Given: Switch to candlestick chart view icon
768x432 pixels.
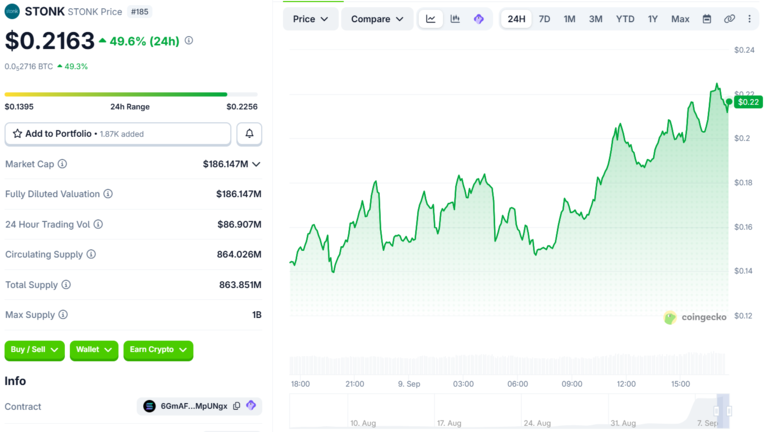Looking at the screenshot, I should (455, 19).
